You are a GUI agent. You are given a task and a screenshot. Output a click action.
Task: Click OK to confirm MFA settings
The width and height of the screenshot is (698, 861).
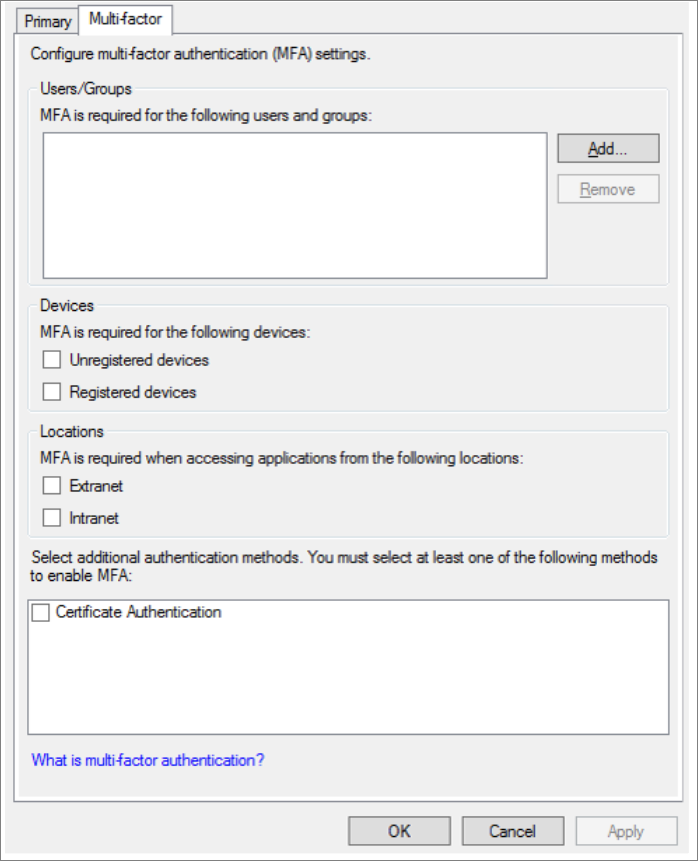pos(399,830)
